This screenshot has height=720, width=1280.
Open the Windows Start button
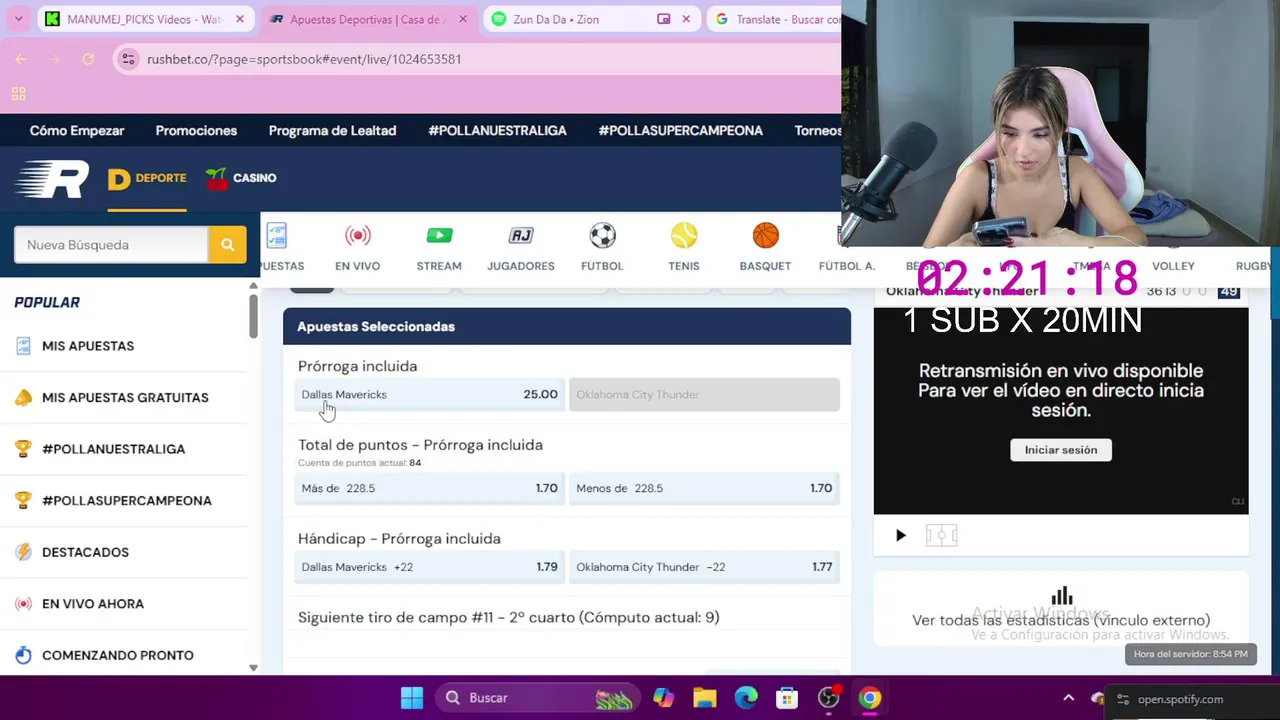coord(411,698)
